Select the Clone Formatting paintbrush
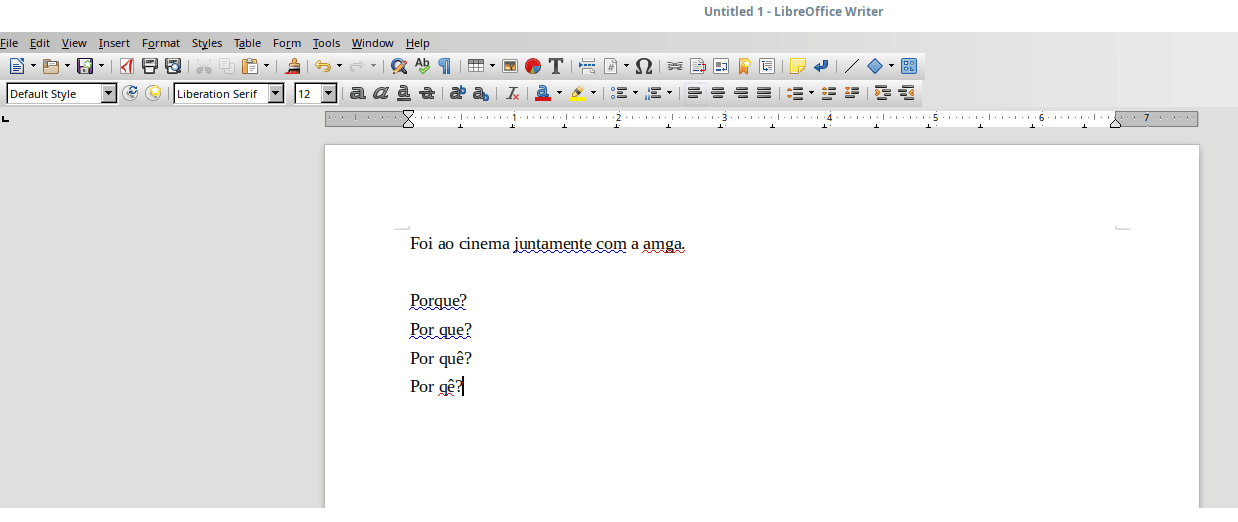The width and height of the screenshot is (1238, 522). click(x=293, y=66)
